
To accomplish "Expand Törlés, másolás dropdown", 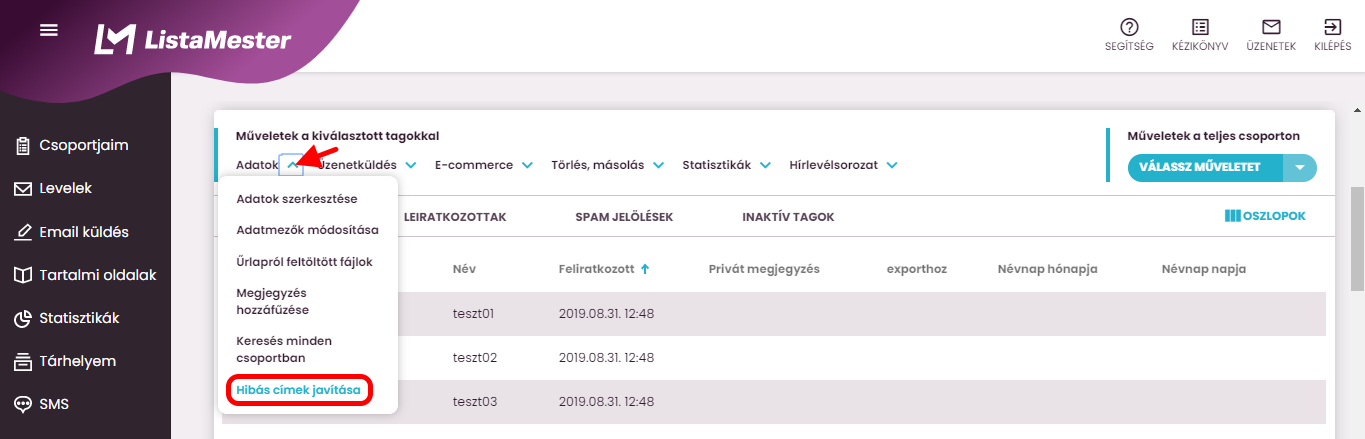I will click(x=658, y=165).
